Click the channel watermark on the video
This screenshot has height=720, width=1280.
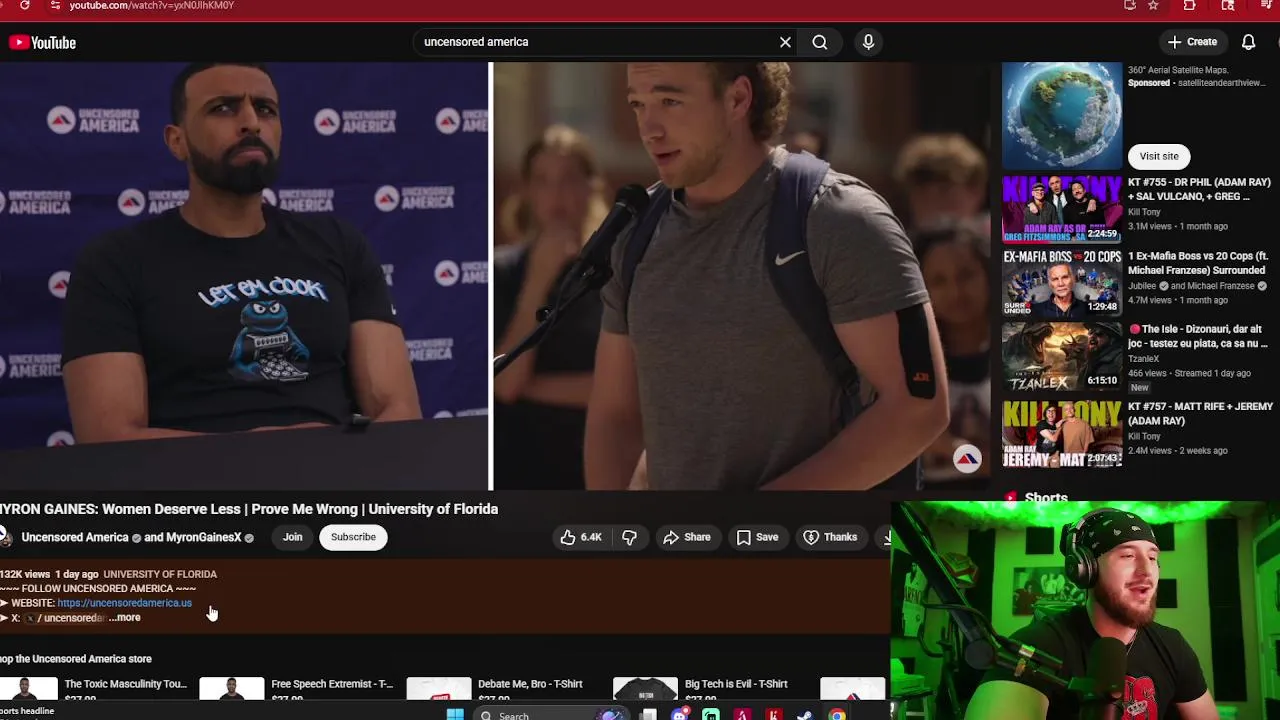coord(967,459)
